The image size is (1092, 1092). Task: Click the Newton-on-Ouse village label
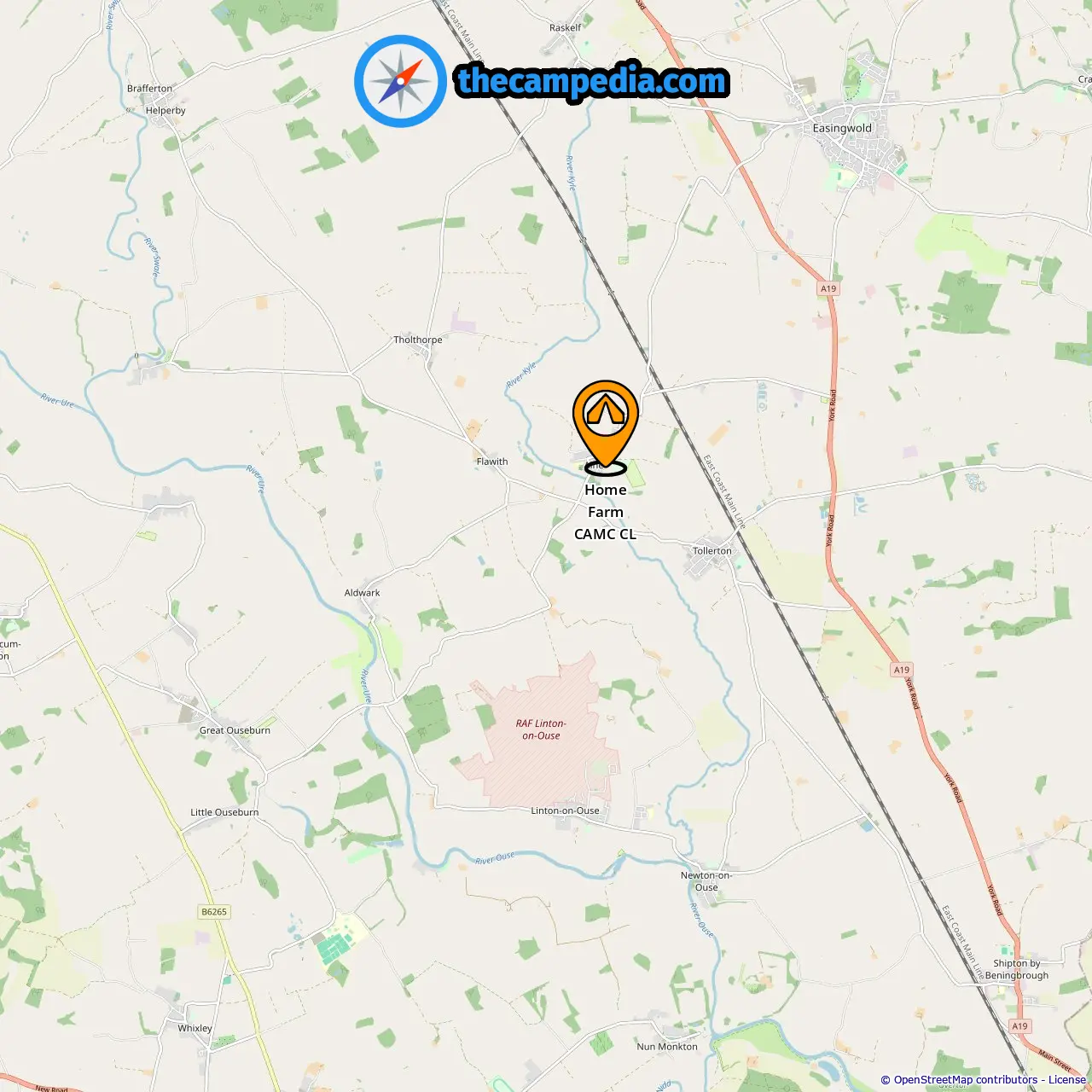click(x=706, y=881)
